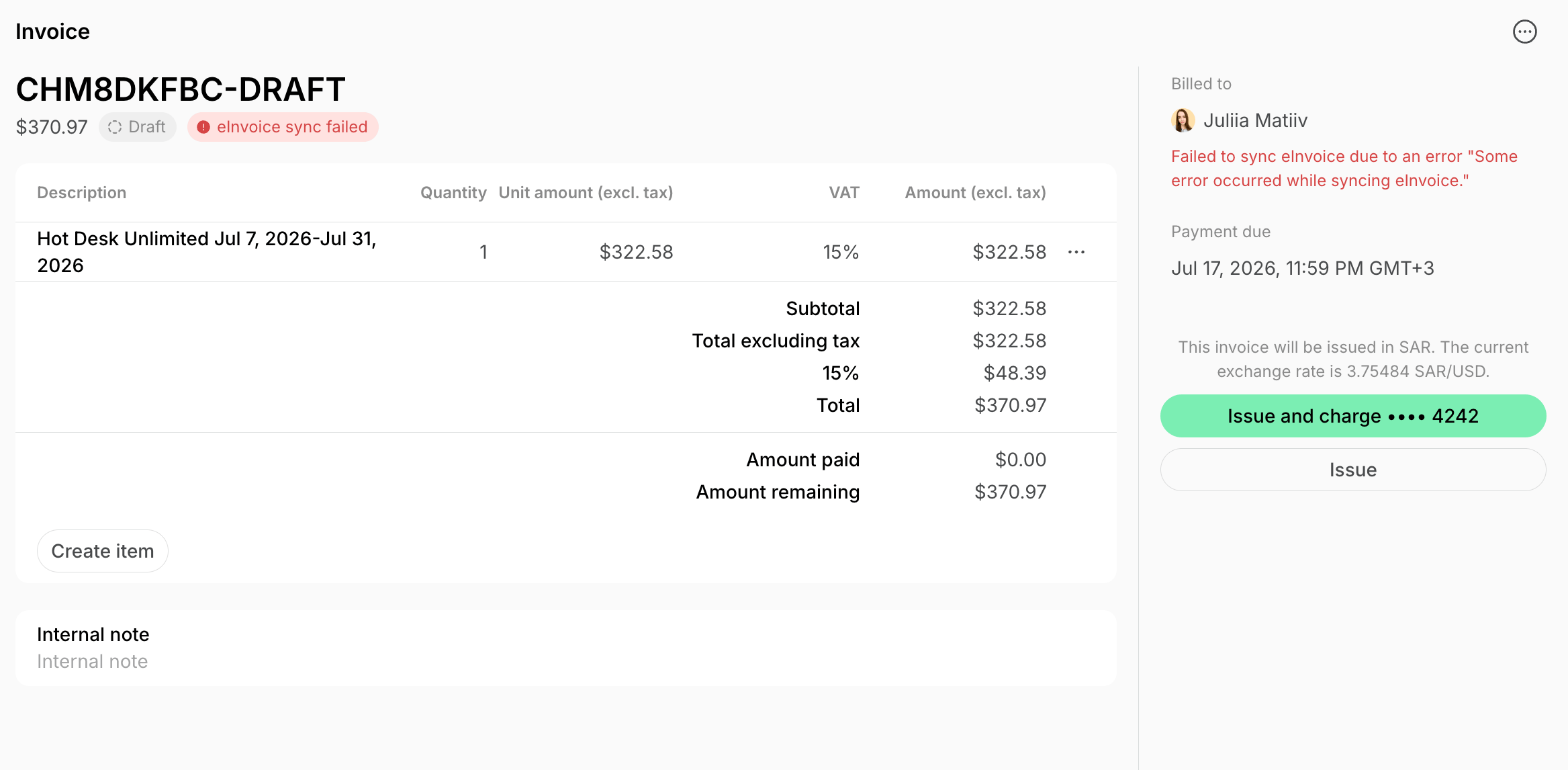Click the $370.97 amount under invoice number

[52, 127]
